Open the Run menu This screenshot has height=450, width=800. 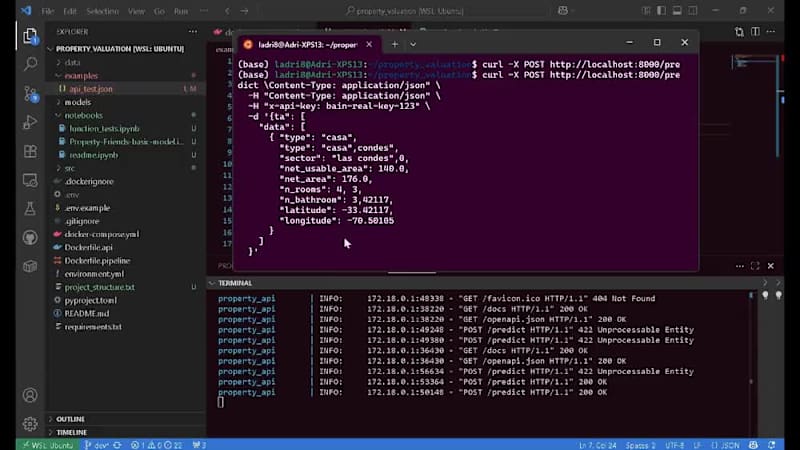181,11
